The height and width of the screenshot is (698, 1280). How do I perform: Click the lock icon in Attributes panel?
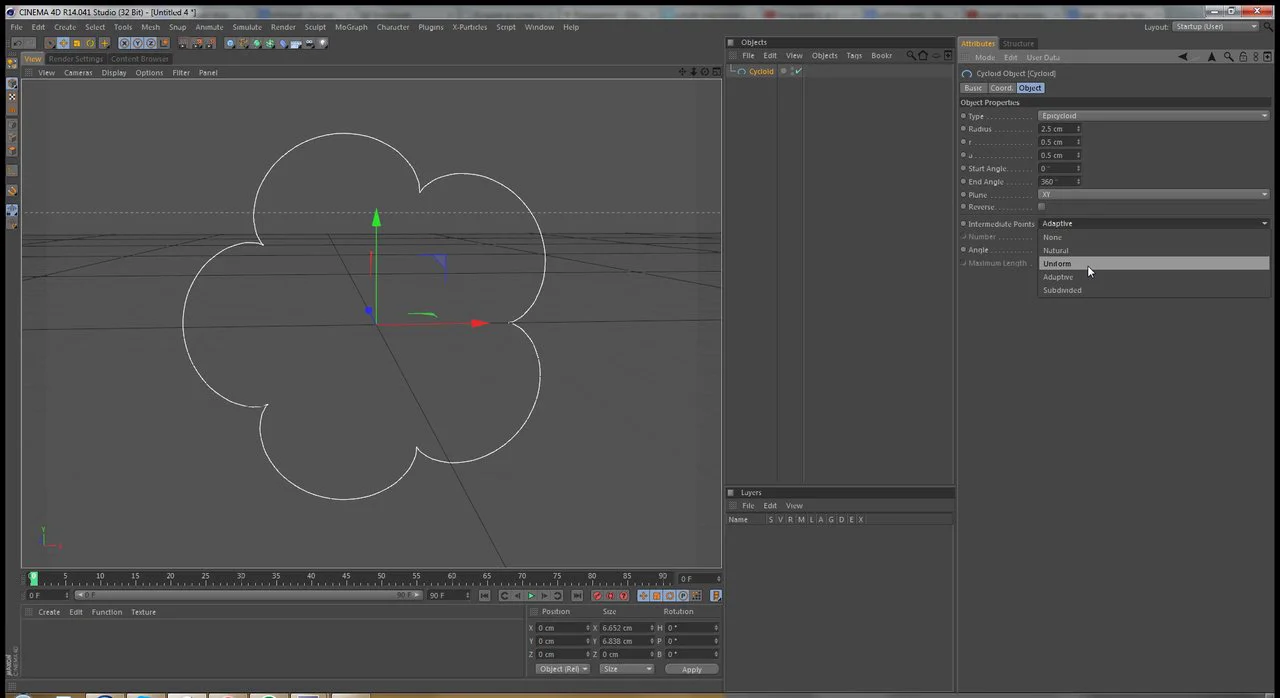(1243, 57)
